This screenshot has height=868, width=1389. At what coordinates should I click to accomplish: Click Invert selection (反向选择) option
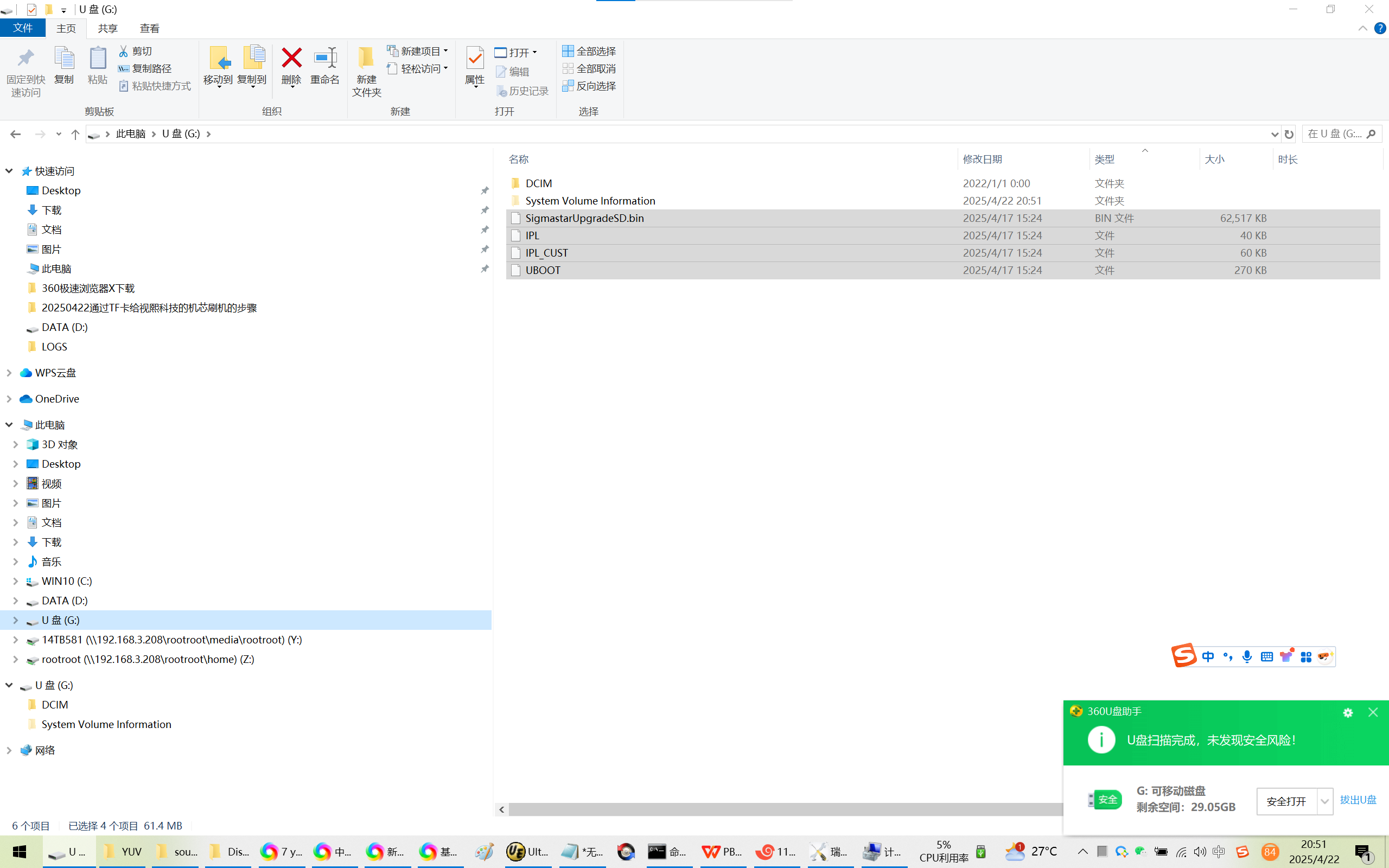pos(589,86)
